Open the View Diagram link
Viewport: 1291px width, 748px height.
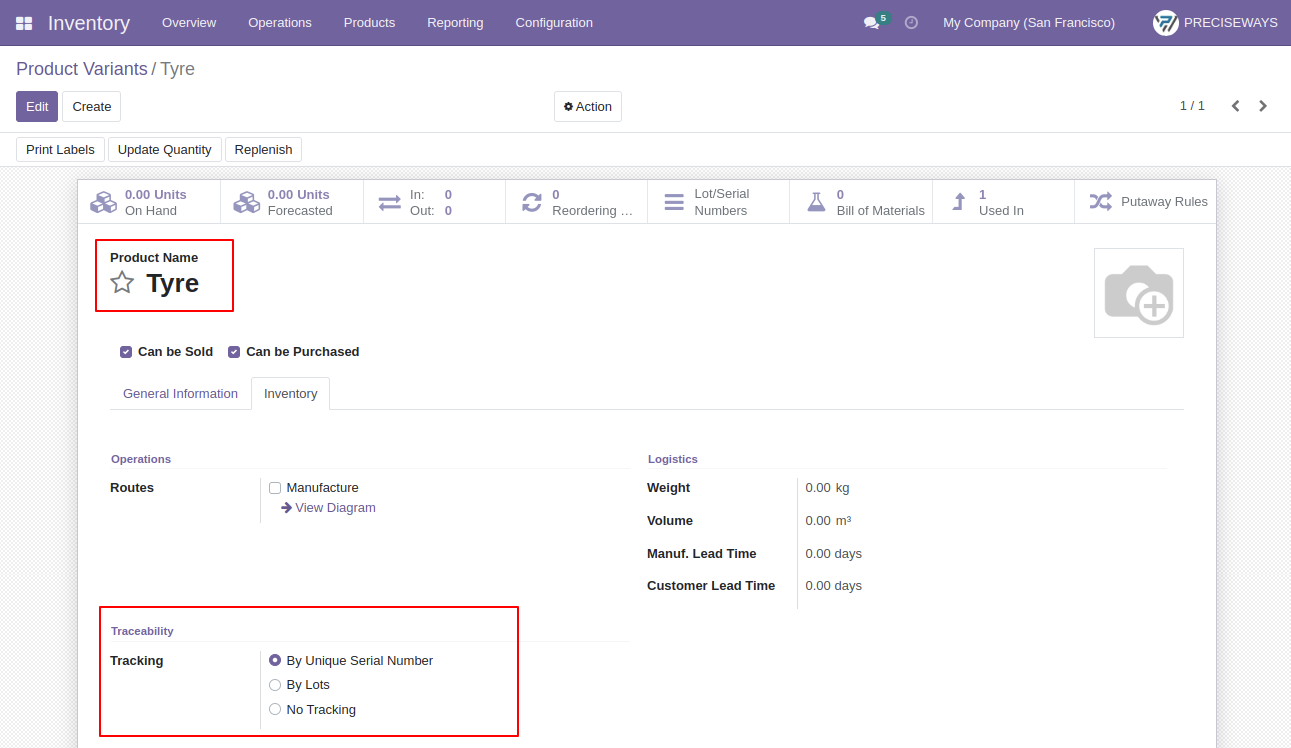328,508
